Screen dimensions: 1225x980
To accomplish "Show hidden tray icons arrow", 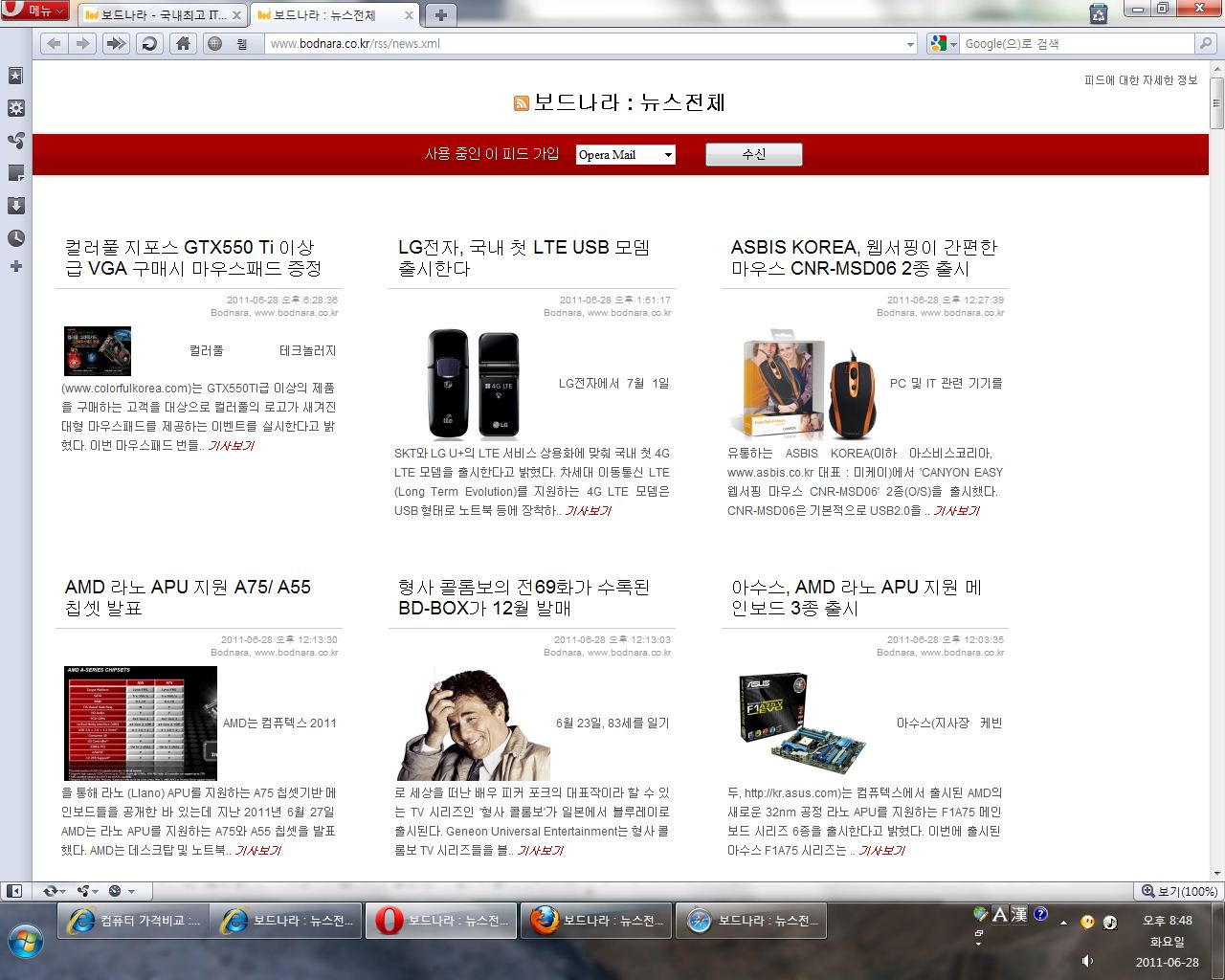I will pos(1063,924).
